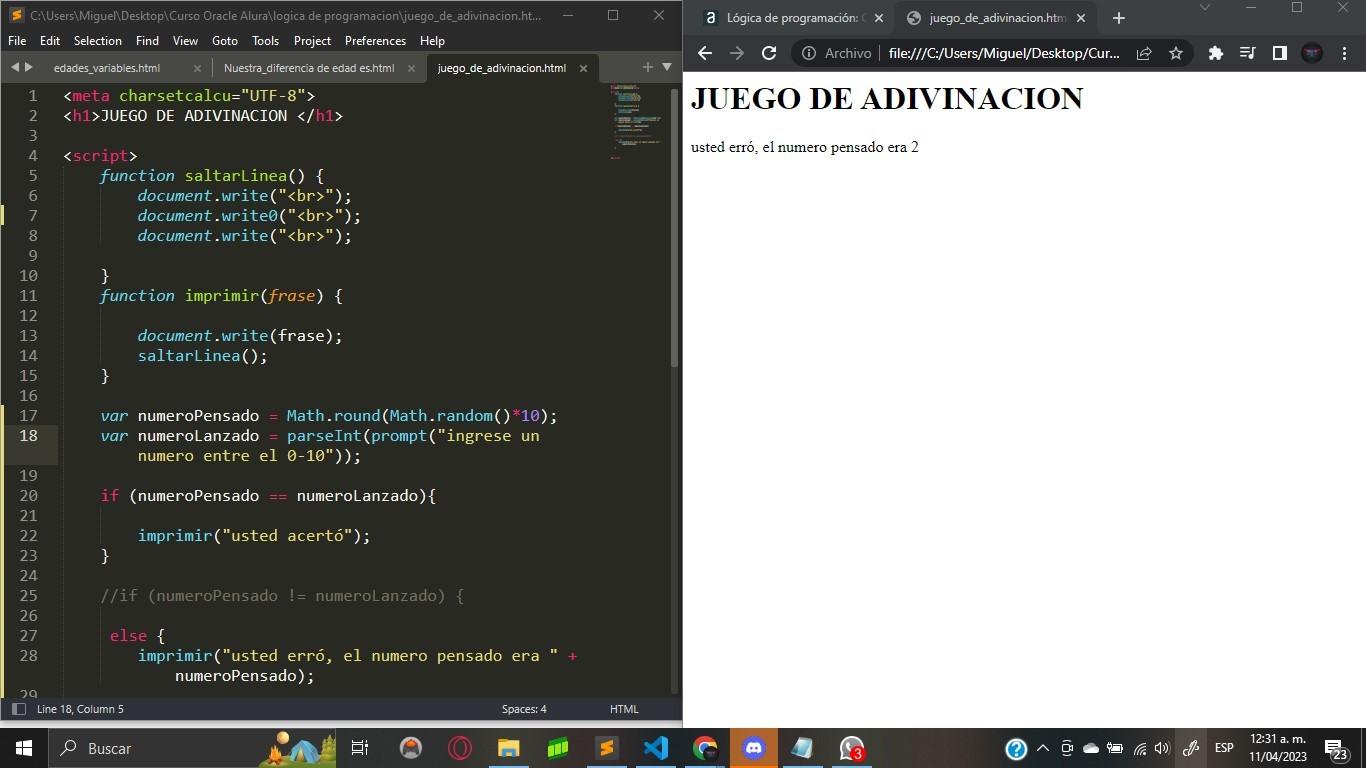Open the Project menu
The image size is (1366, 768).
tap(312, 41)
